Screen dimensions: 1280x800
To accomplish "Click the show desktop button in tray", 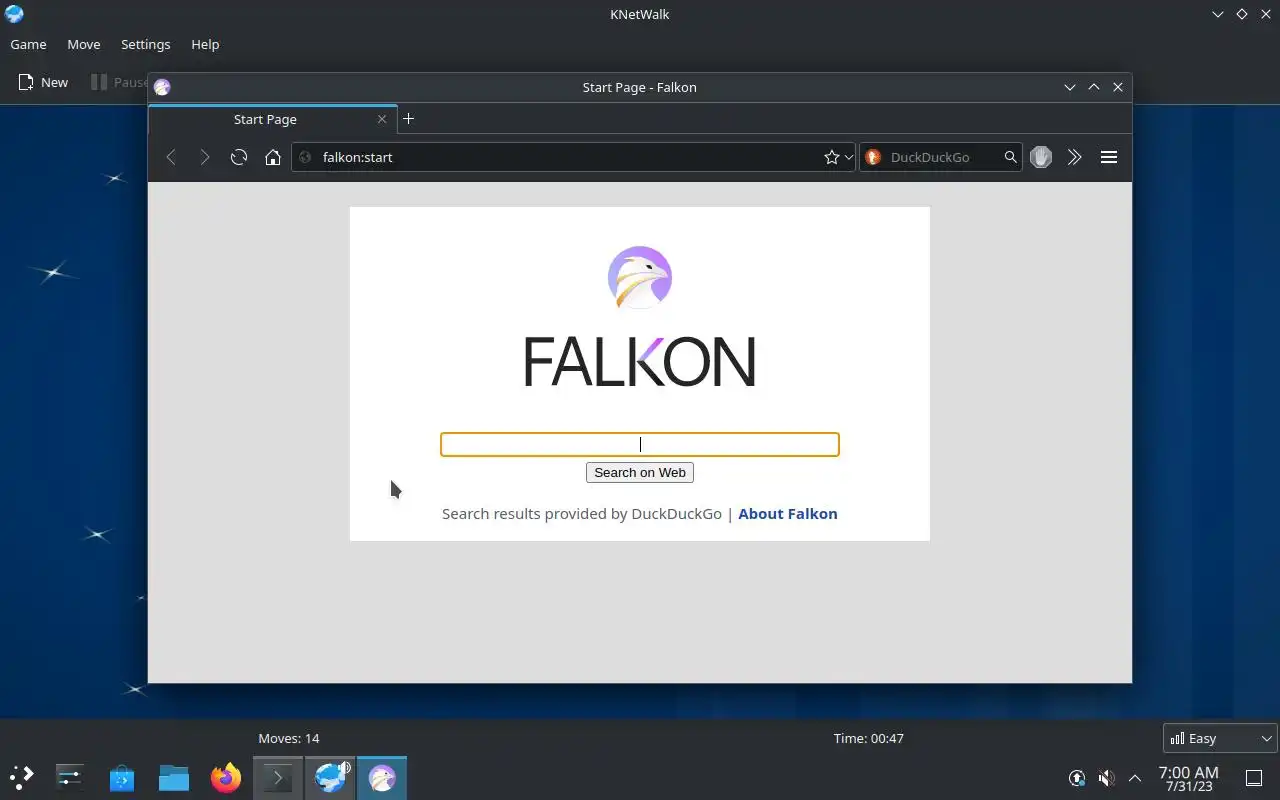I will 1254,778.
